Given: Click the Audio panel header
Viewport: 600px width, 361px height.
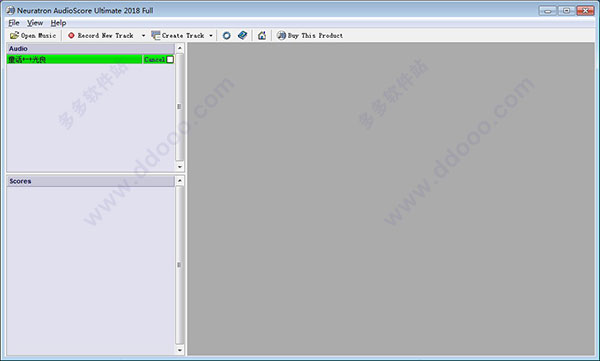Looking at the screenshot, I should 90,49.
